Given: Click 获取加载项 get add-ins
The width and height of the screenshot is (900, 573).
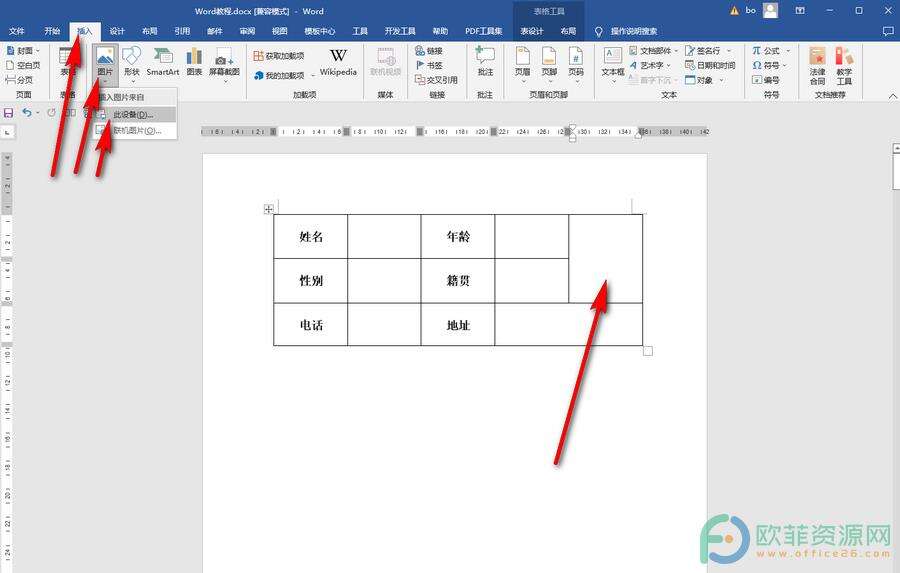Looking at the screenshot, I should click(279, 56).
